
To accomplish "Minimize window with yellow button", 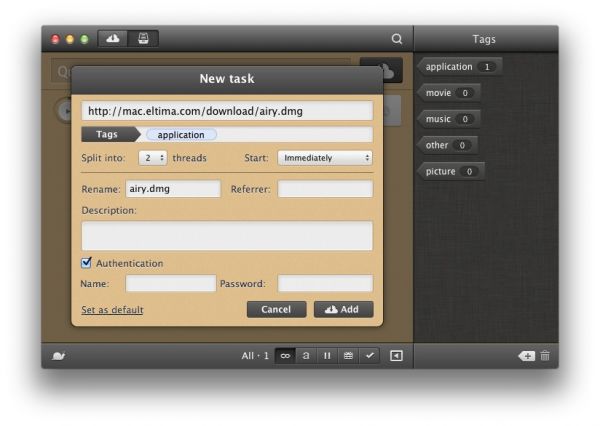I will click(70, 39).
